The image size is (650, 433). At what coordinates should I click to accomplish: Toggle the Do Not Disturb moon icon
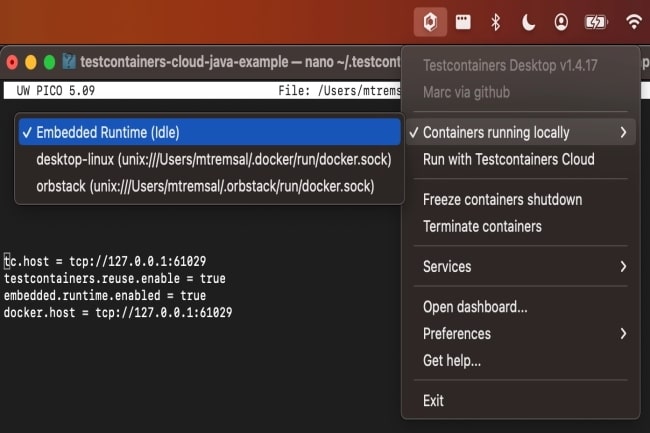pyautogui.click(x=528, y=22)
